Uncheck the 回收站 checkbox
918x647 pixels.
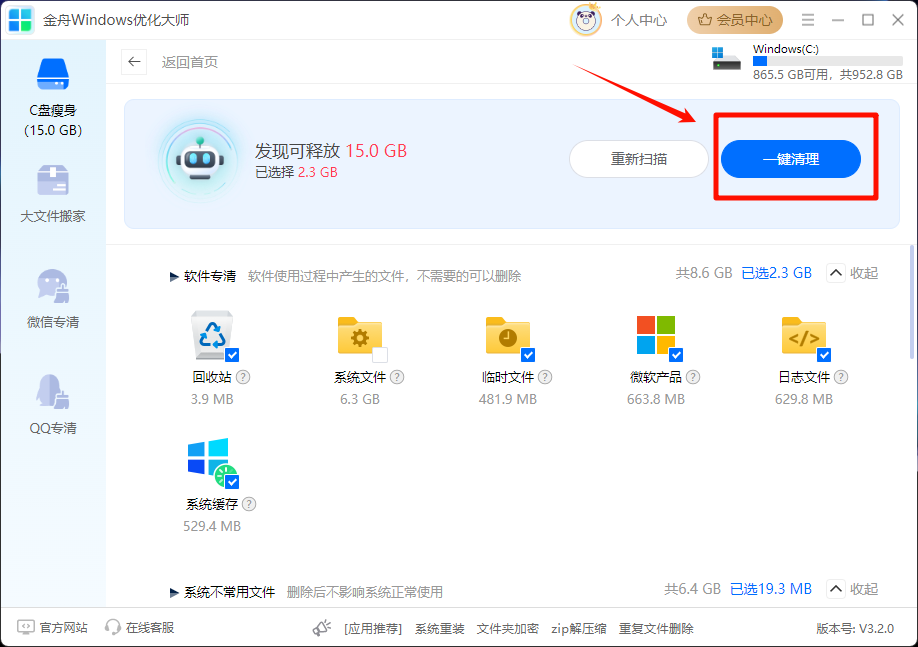point(232,355)
